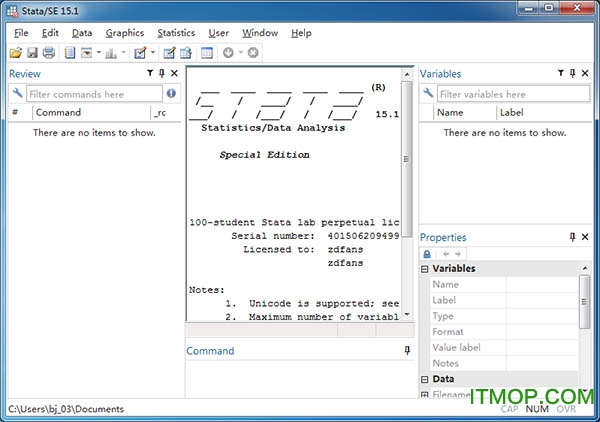
Task: Click the NUM indicator in status bar
Action: (537, 409)
